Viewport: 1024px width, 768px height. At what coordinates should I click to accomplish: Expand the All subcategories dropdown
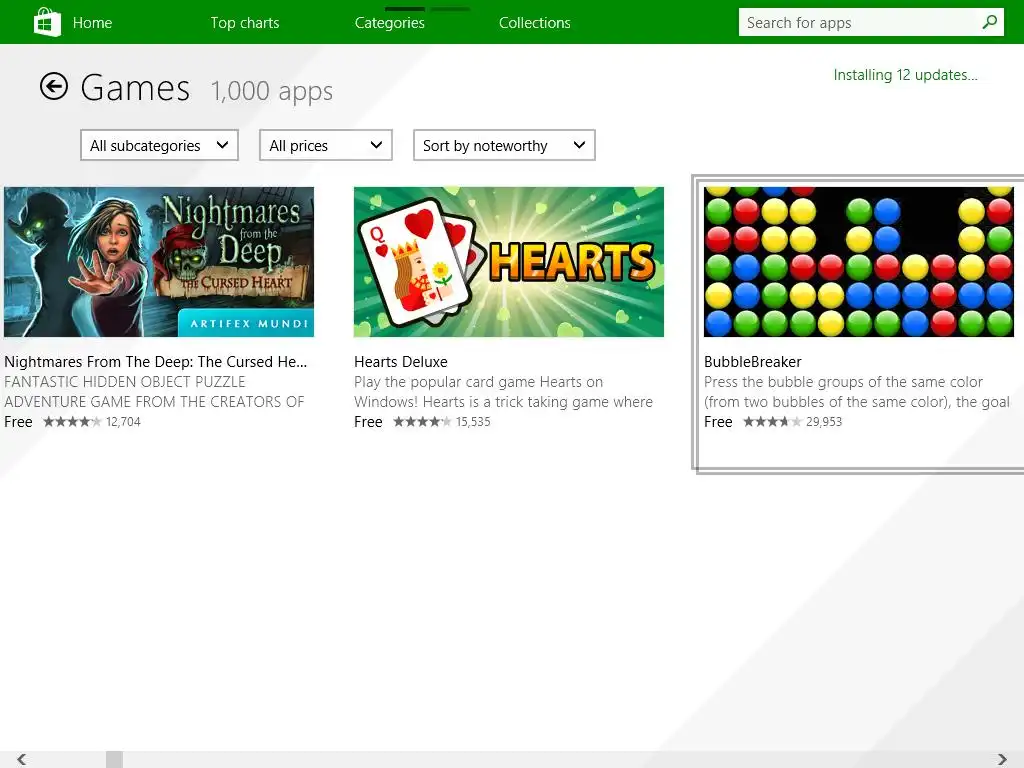coord(159,145)
